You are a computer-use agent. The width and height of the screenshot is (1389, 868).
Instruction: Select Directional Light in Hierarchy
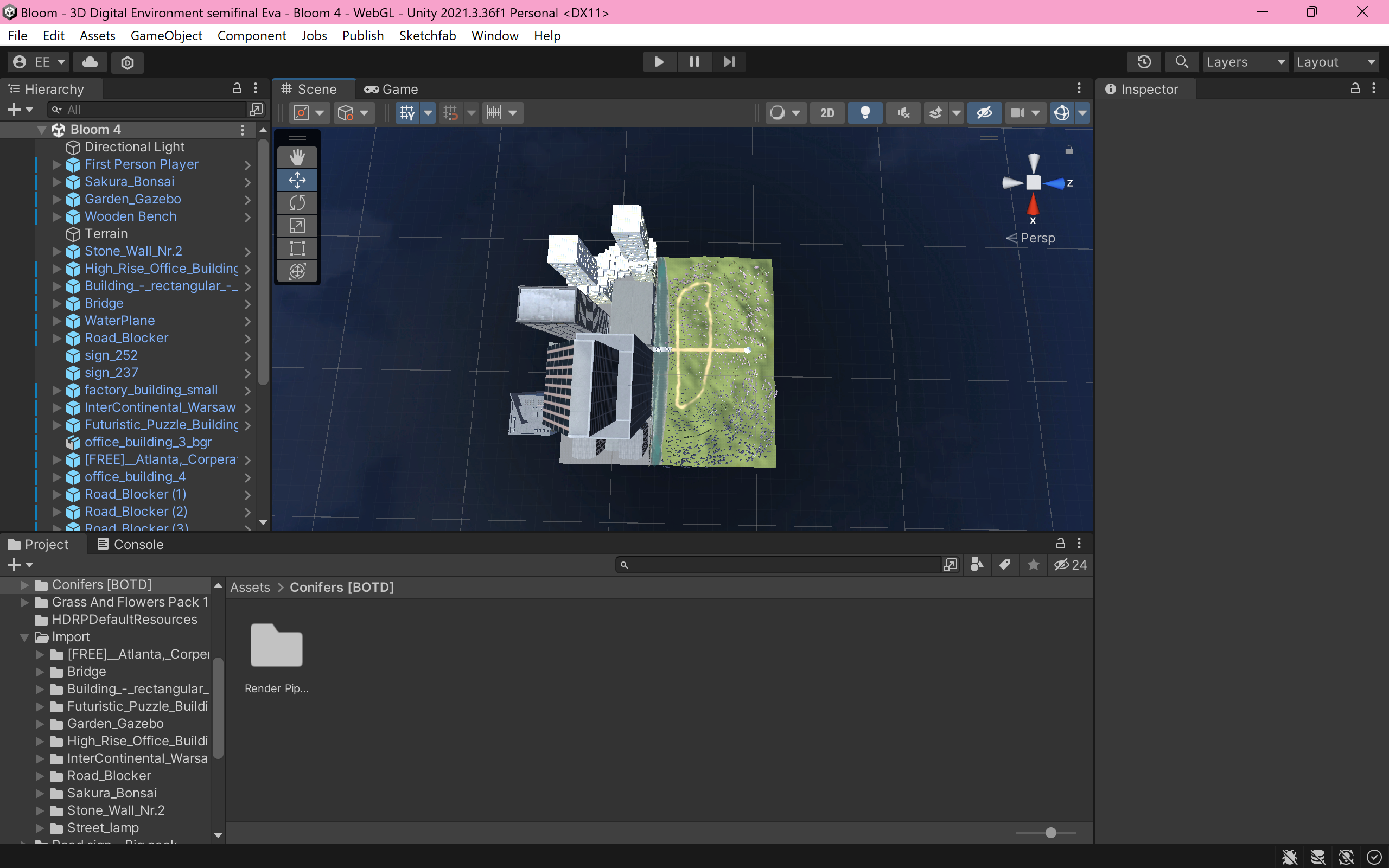[x=135, y=147]
